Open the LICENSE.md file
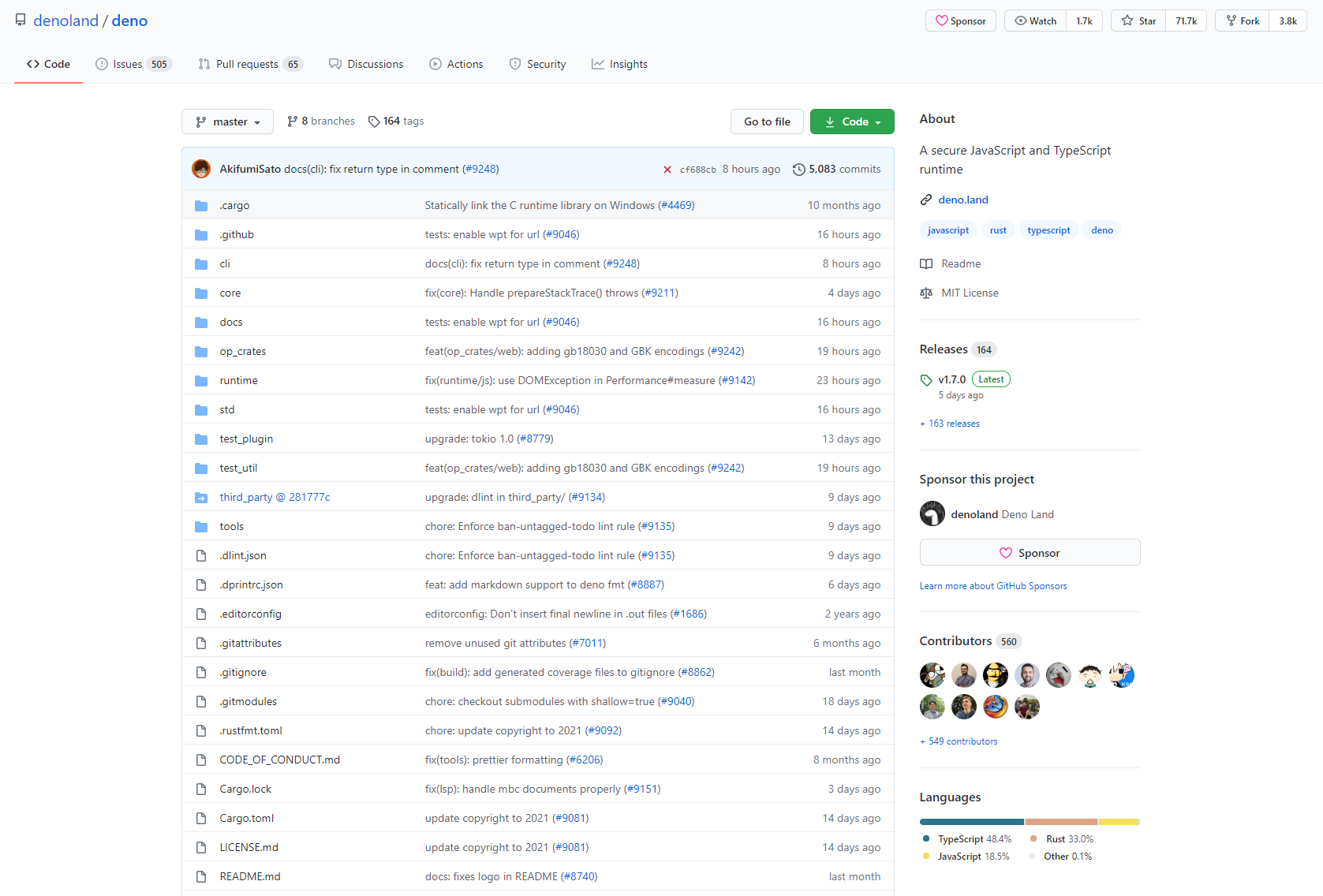The image size is (1323, 896). point(249,848)
